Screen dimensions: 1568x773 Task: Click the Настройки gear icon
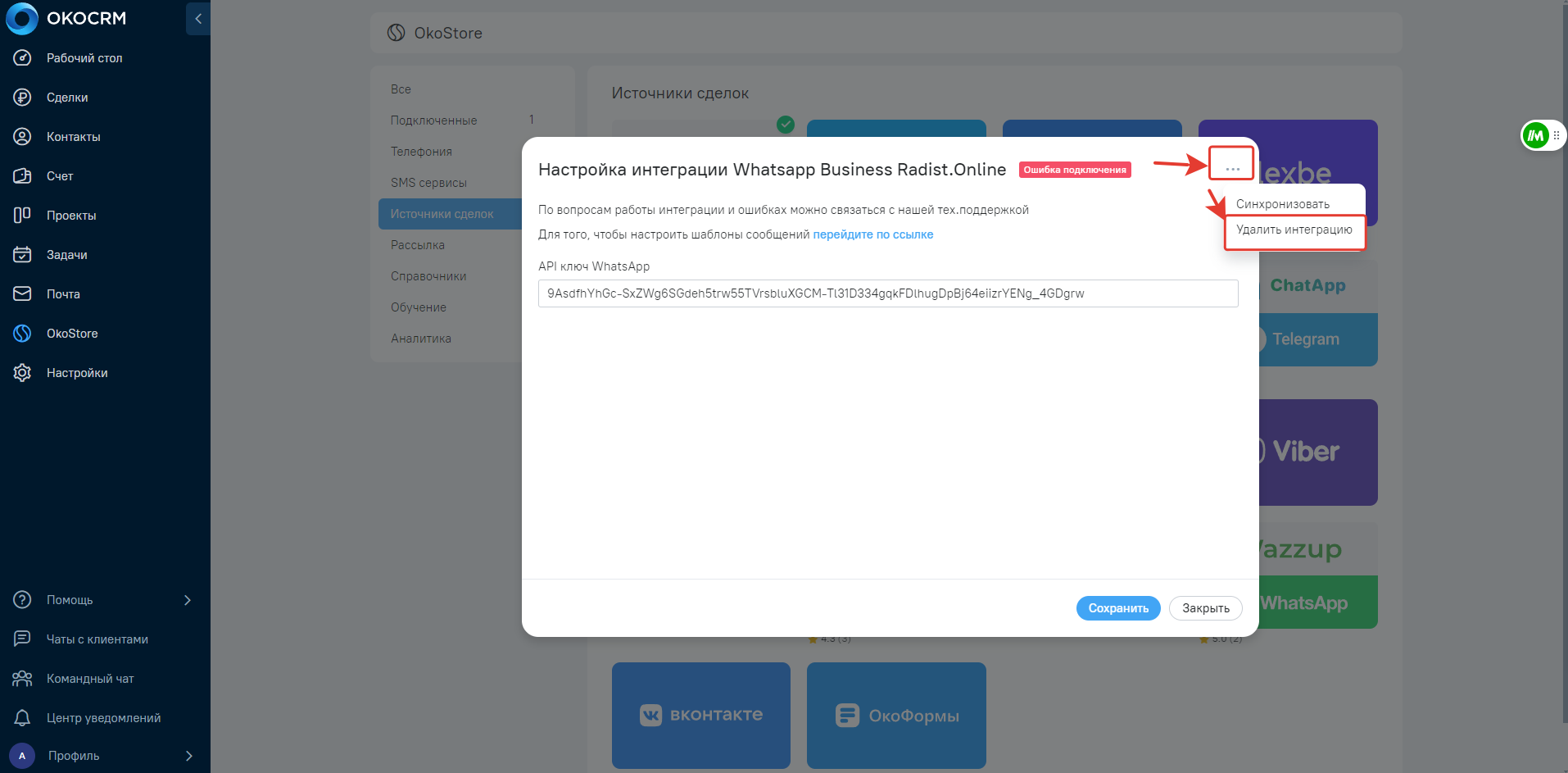click(x=22, y=373)
